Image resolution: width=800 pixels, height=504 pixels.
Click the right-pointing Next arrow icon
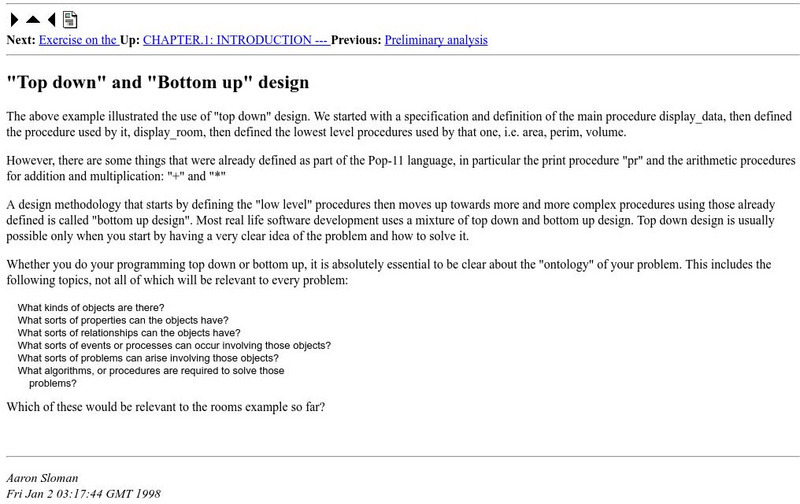[x=13, y=20]
